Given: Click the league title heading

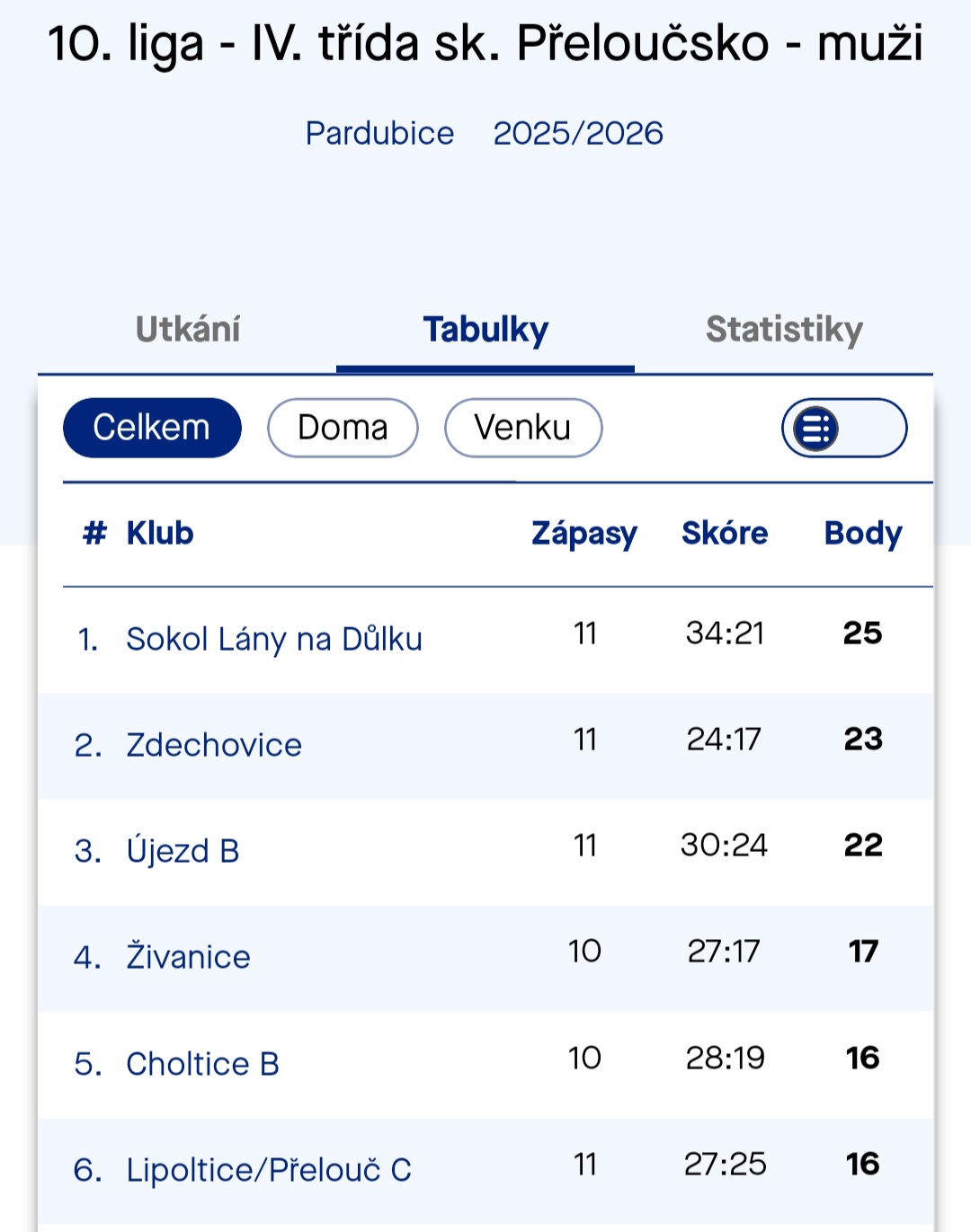Looking at the screenshot, I should pyautogui.click(x=485, y=43).
